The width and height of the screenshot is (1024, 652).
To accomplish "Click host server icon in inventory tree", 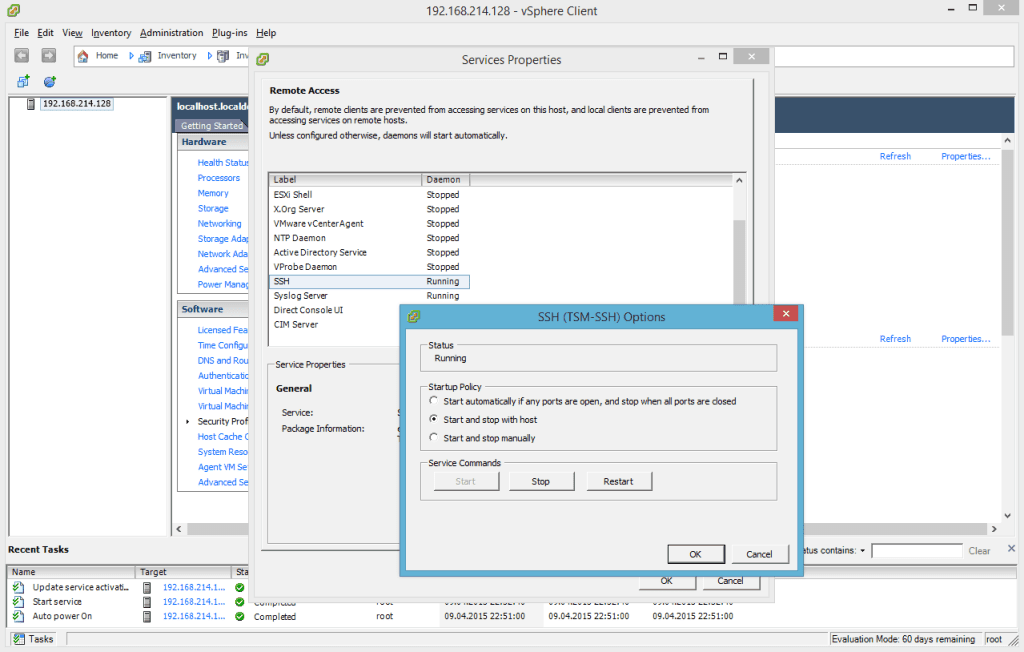I will coord(31,104).
